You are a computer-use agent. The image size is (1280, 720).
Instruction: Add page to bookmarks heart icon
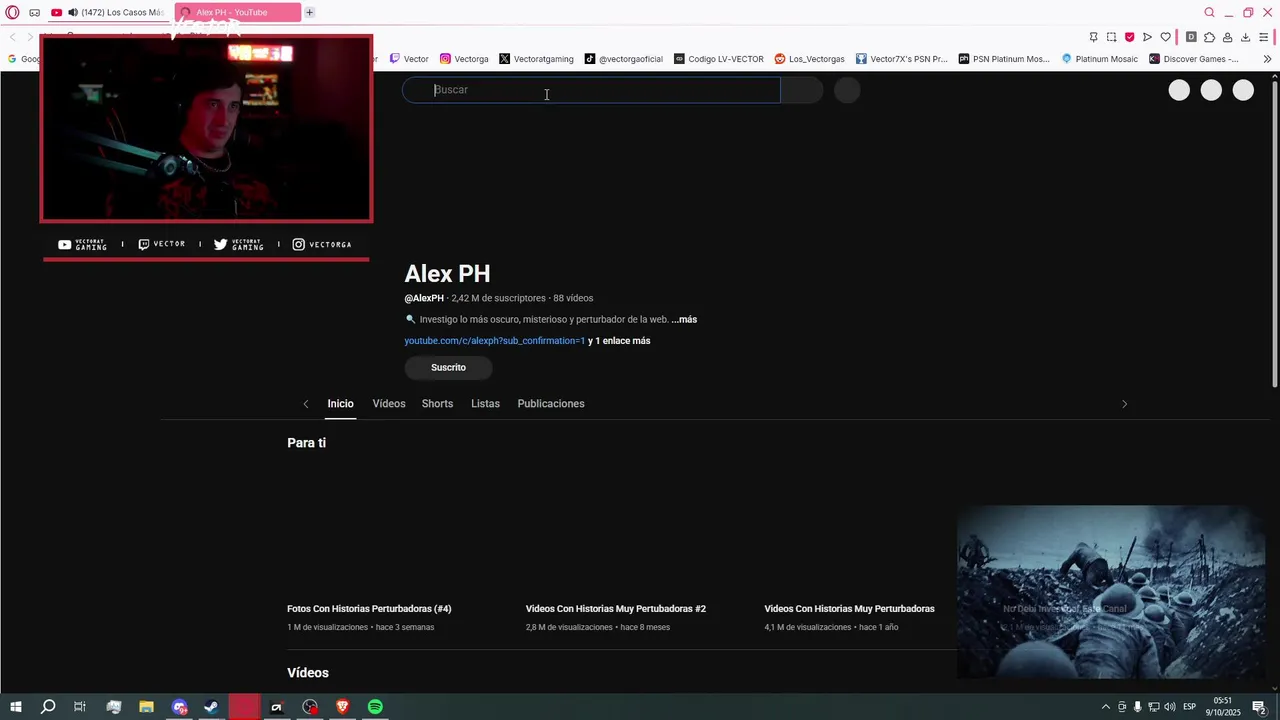1165,37
